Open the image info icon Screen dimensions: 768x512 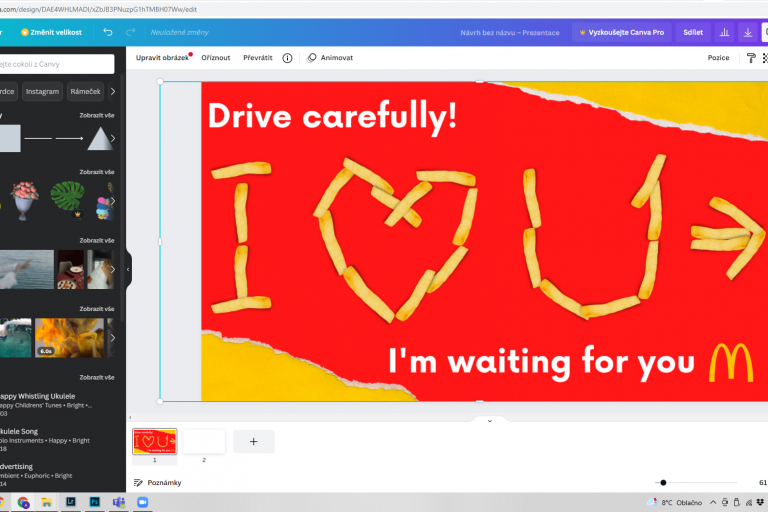click(x=288, y=58)
